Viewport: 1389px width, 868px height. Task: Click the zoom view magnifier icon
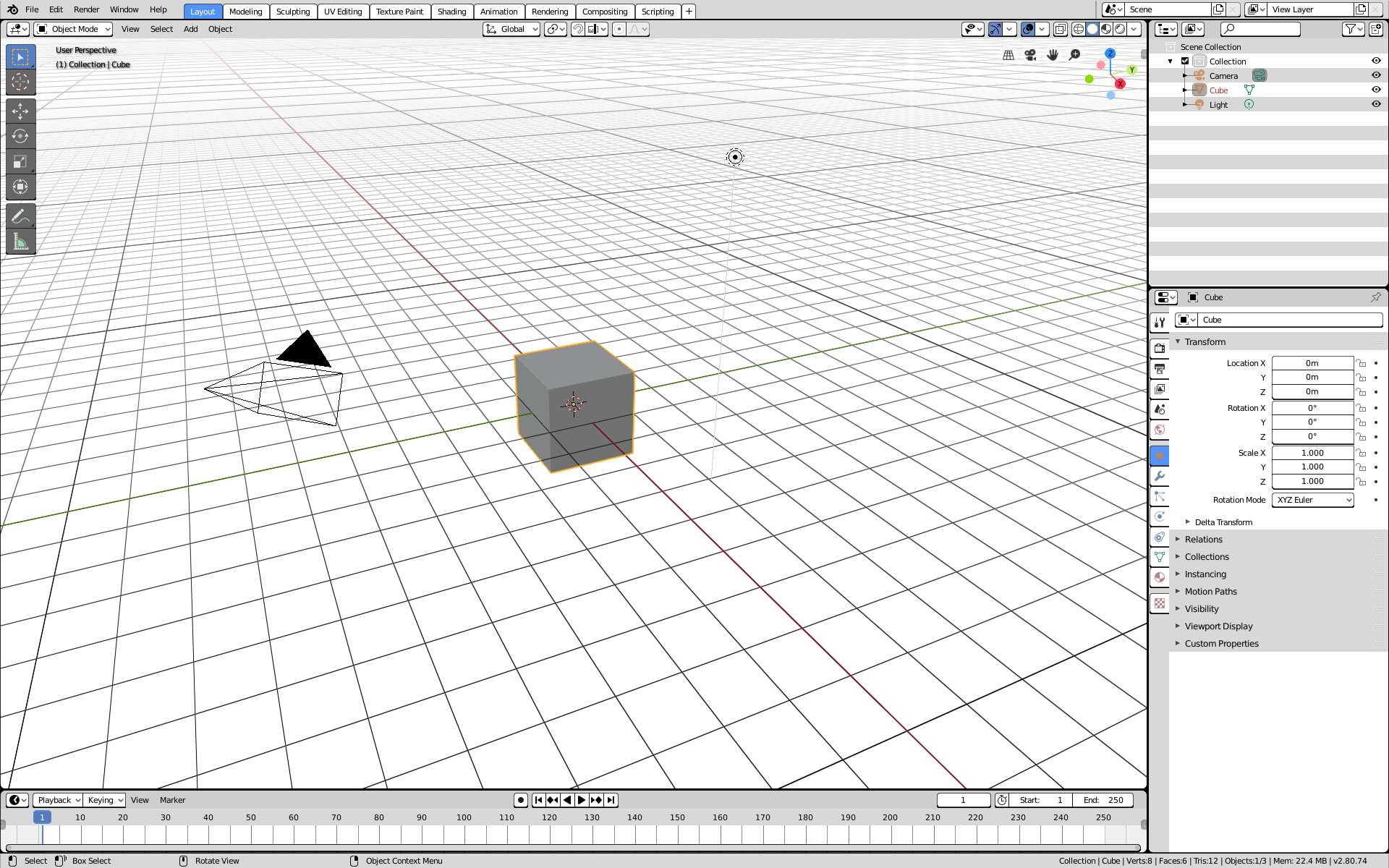coord(1075,55)
